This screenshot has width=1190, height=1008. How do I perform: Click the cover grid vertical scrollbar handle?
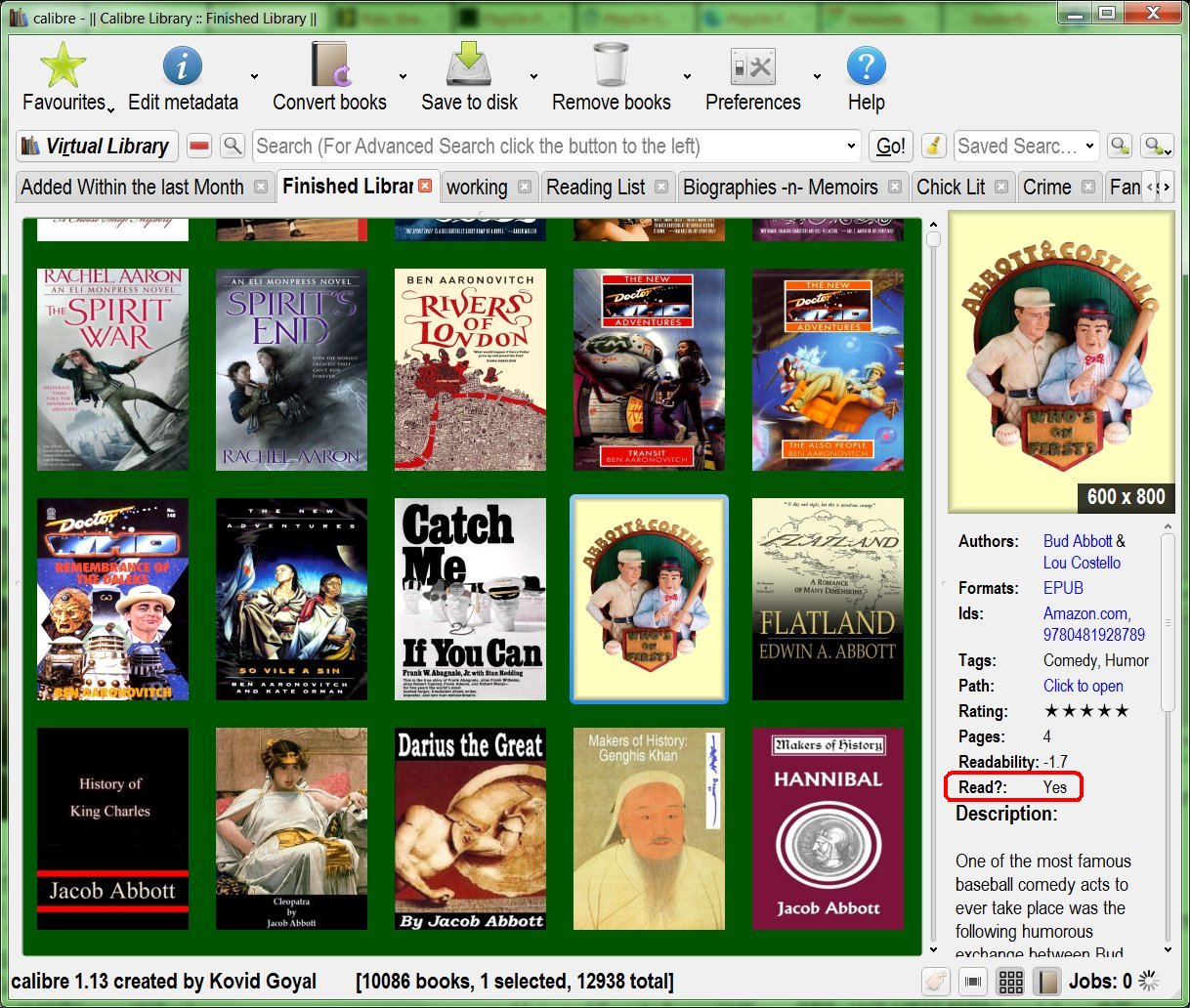click(x=933, y=239)
